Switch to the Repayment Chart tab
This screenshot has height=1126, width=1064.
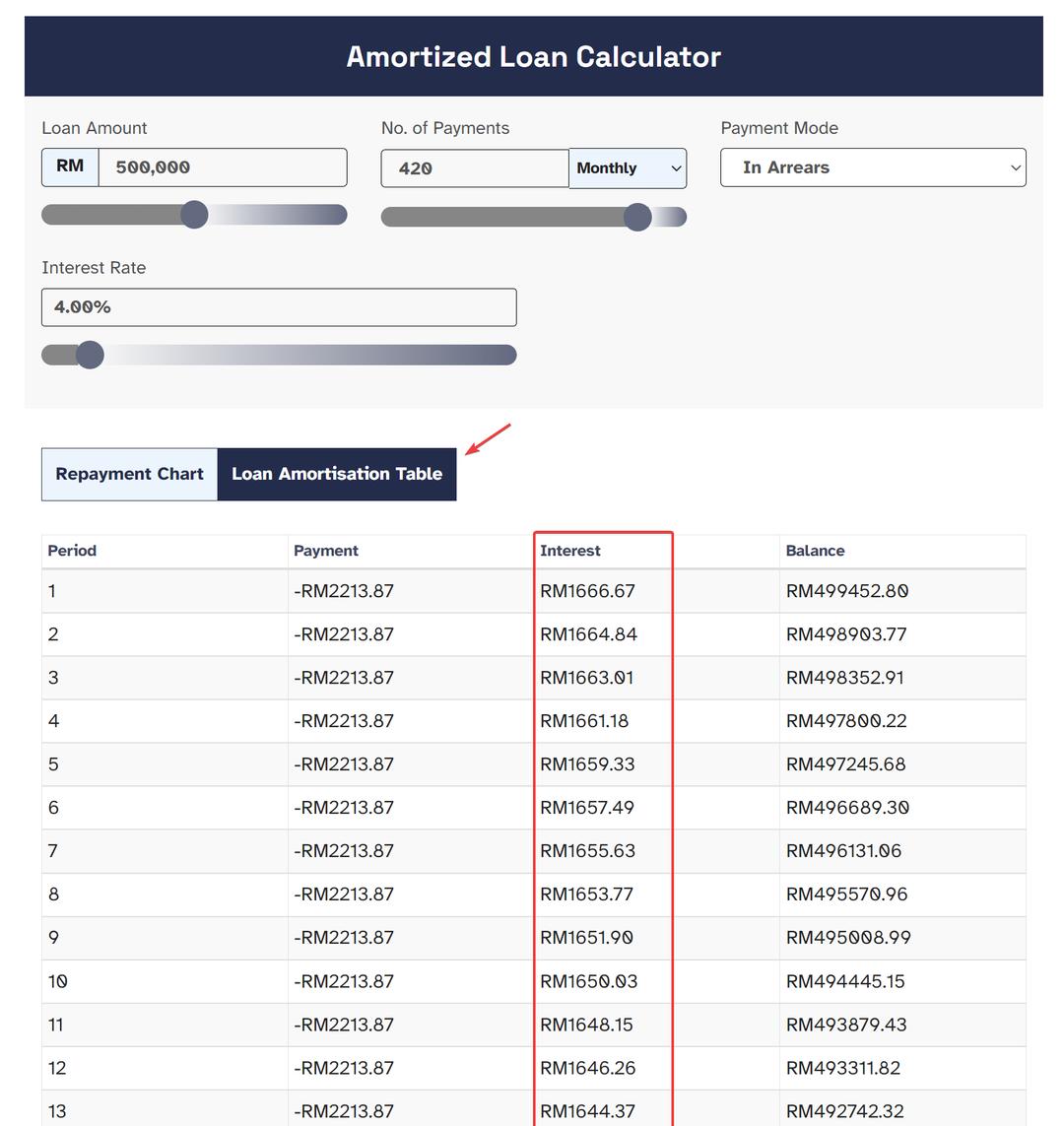click(x=129, y=474)
